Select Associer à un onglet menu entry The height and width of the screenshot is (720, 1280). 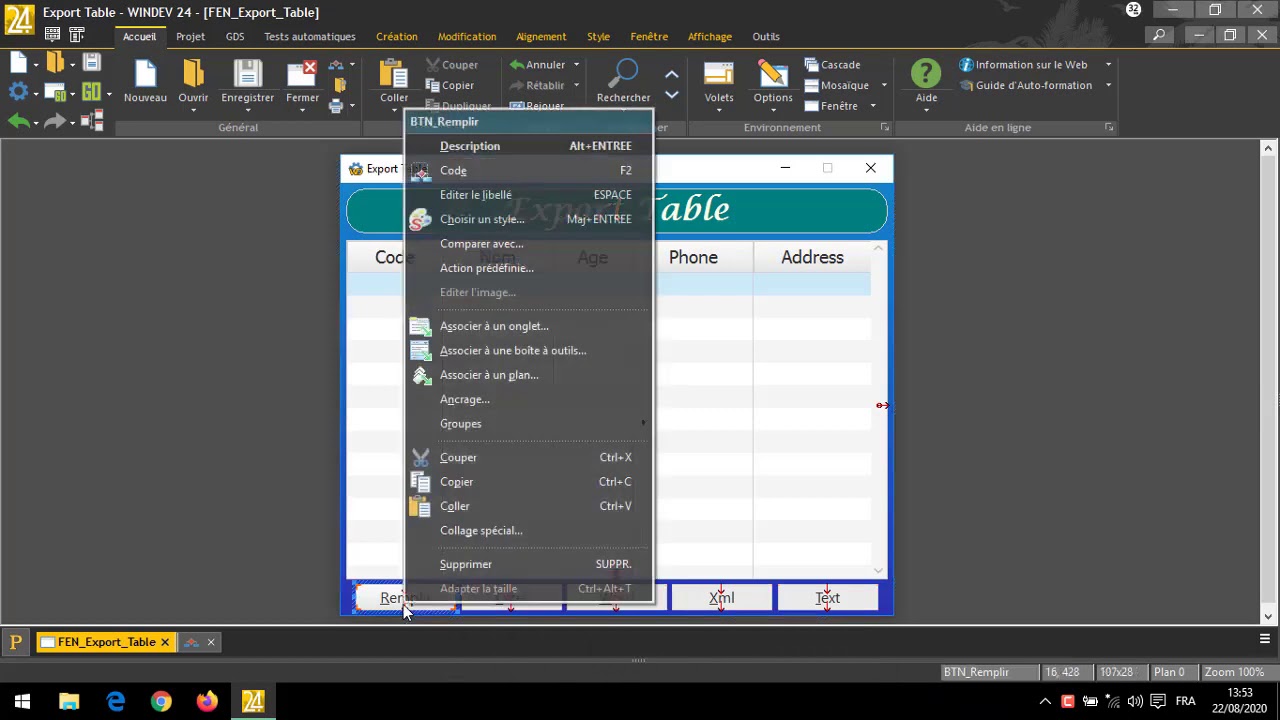click(x=528, y=326)
